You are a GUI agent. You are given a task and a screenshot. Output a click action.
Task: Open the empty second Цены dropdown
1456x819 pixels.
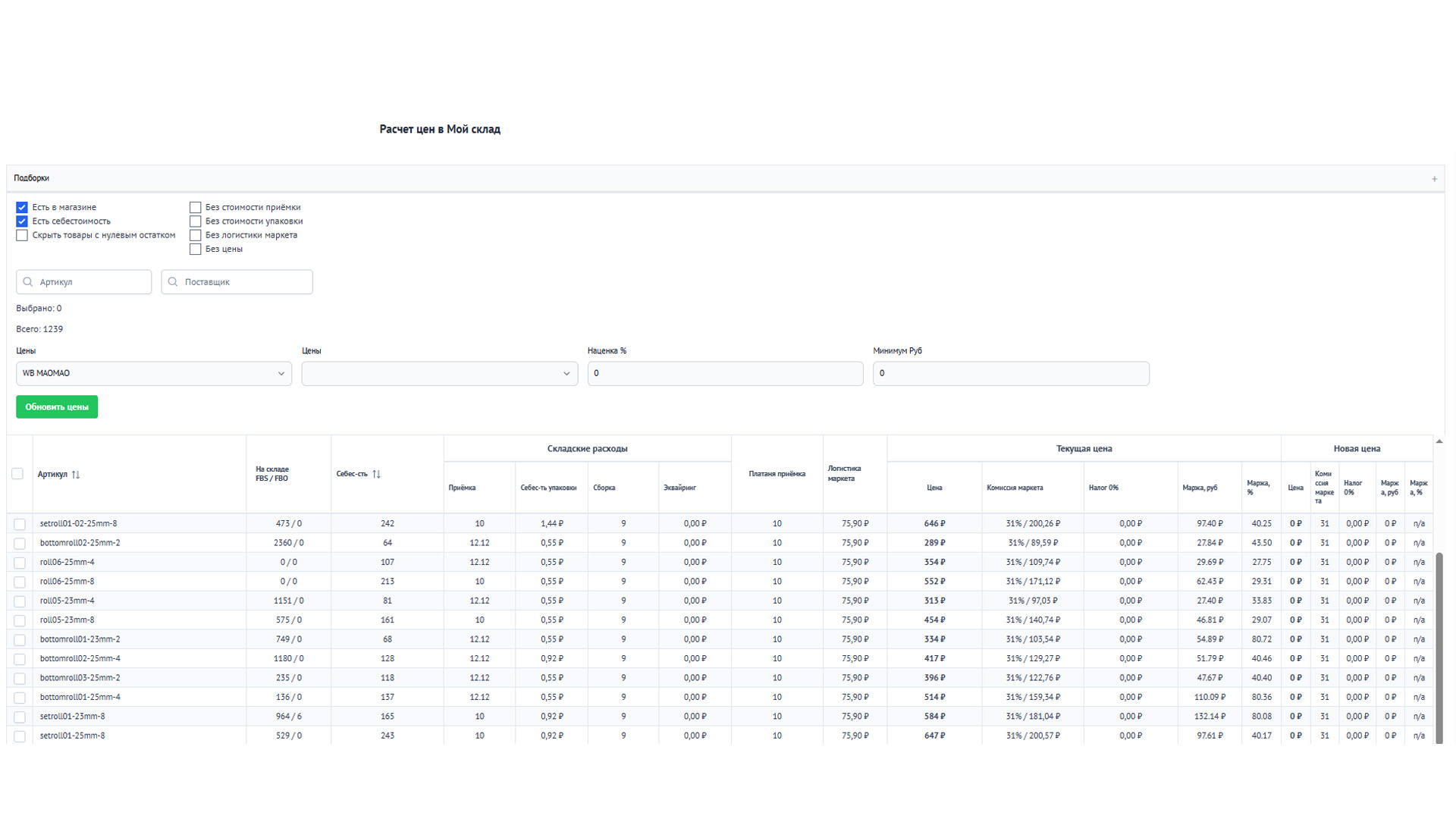coord(440,373)
